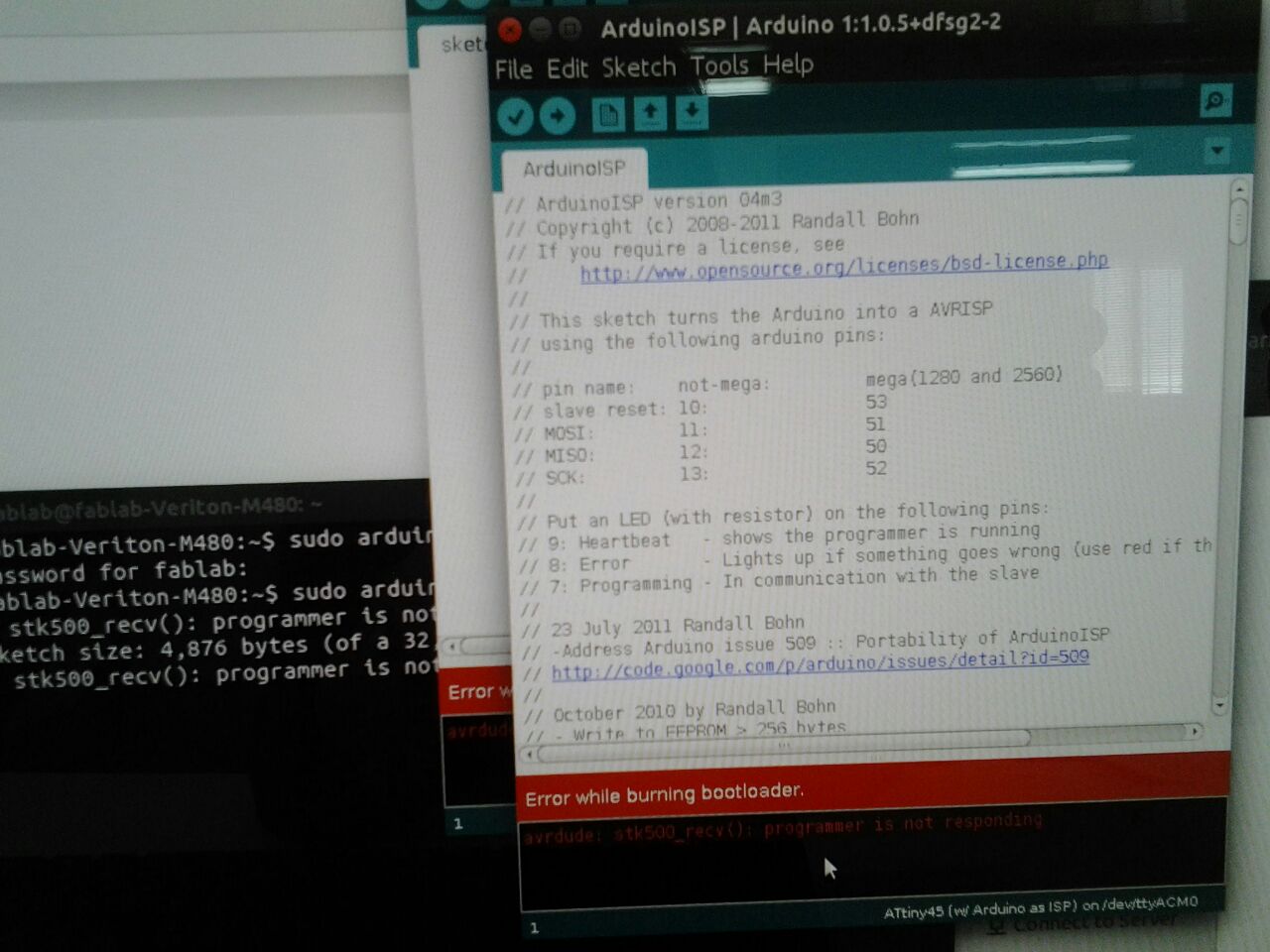The width and height of the screenshot is (1270, 952).
Task: Open the Sketch menu
Action: (x=638, y=67)
